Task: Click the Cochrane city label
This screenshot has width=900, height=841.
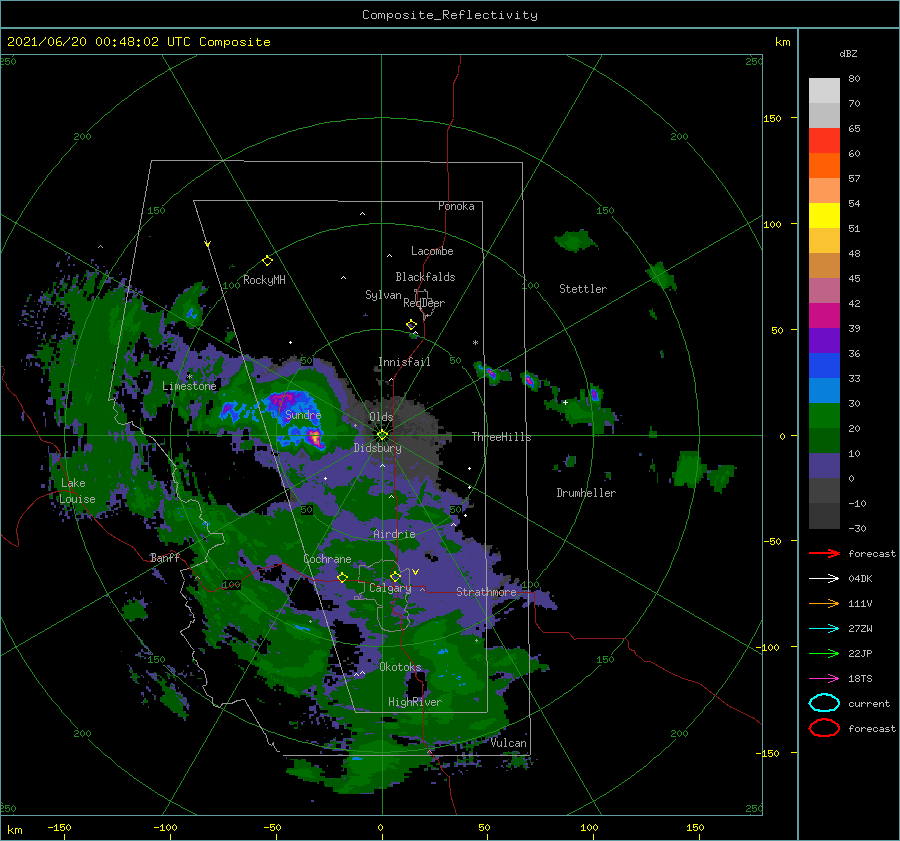Action: (327, 559)
